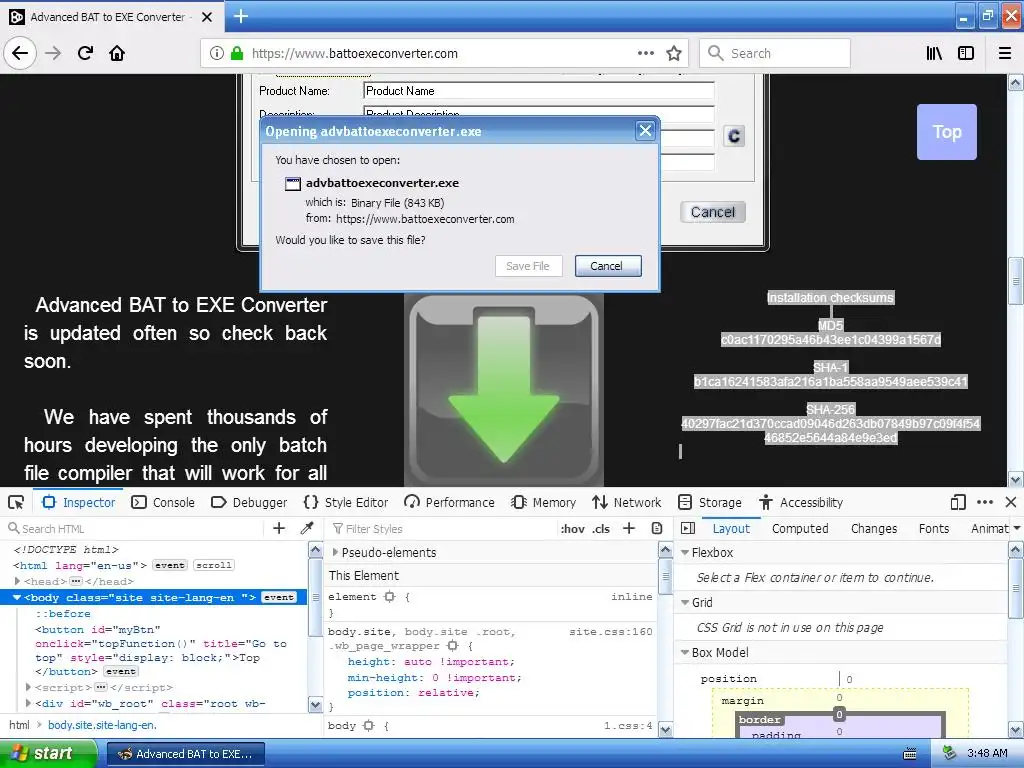
Task: Go to the Home page icon
Action: [117, 53]
